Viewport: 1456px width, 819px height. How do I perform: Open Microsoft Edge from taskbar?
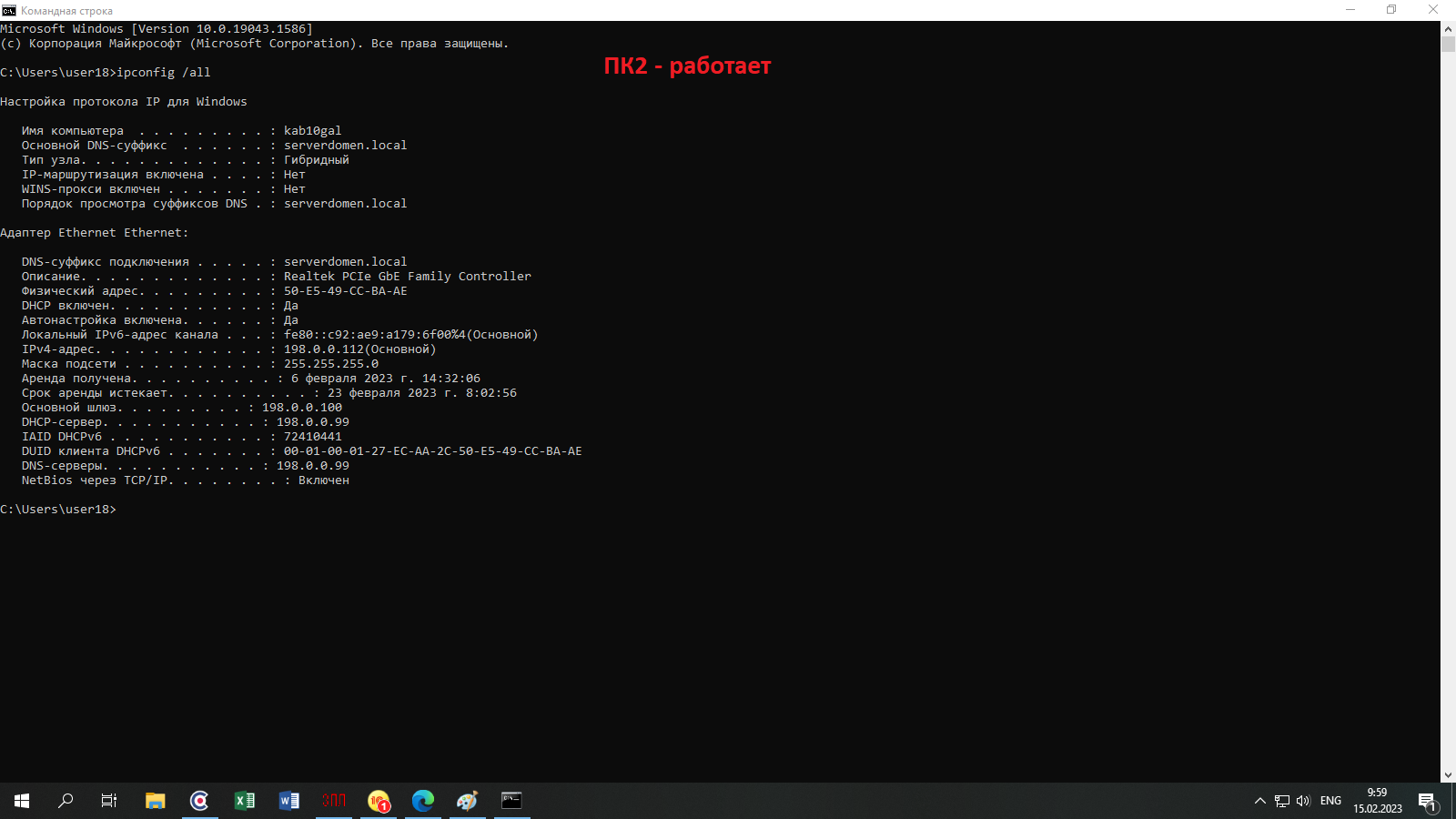tap(423, 801)
